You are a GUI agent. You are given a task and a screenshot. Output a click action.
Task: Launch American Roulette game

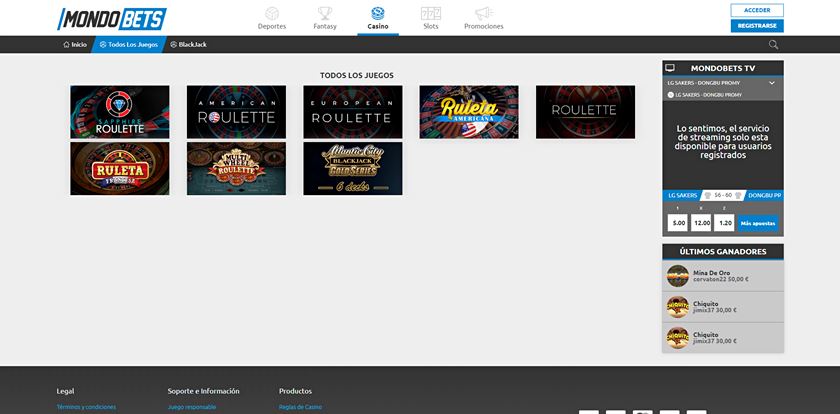click(236, 112)
